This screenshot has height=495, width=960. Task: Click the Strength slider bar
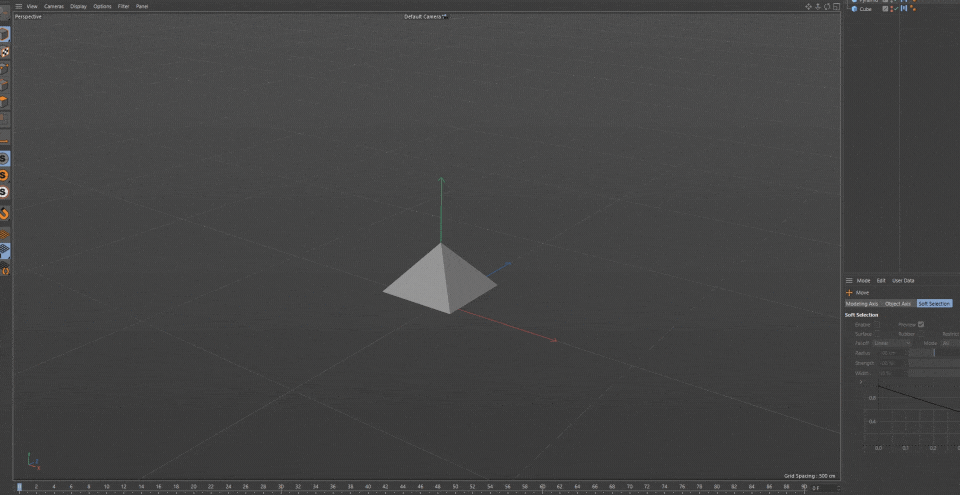tap(934, 363)
